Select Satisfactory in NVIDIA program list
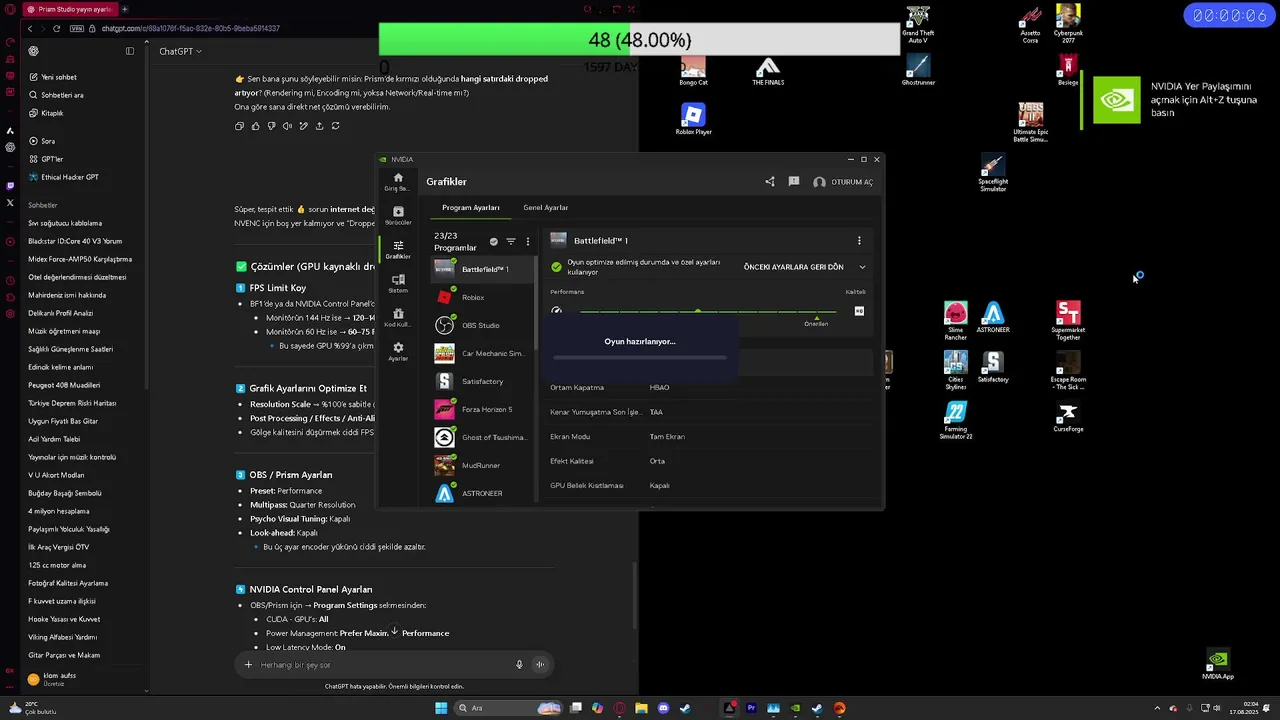Image resolution: width=1280 pixels, height=720 pixels. pyautogui.click(x=483, y=381)
